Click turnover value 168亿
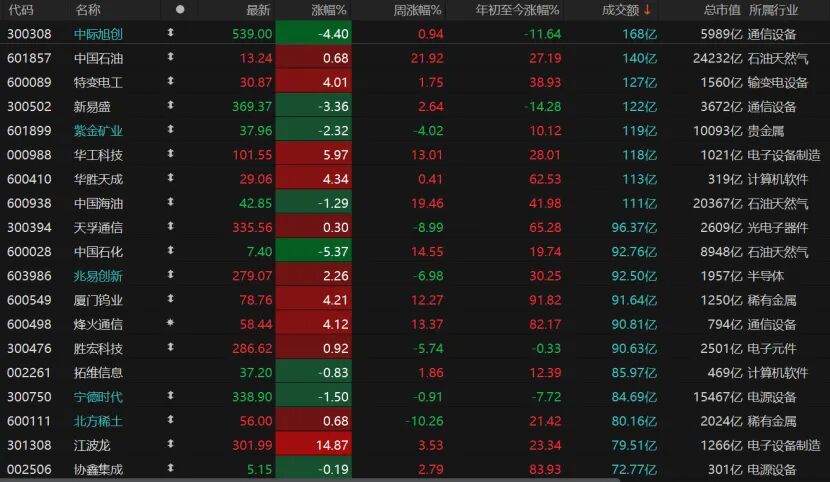 pyautogui.click(x=639, y=34)
